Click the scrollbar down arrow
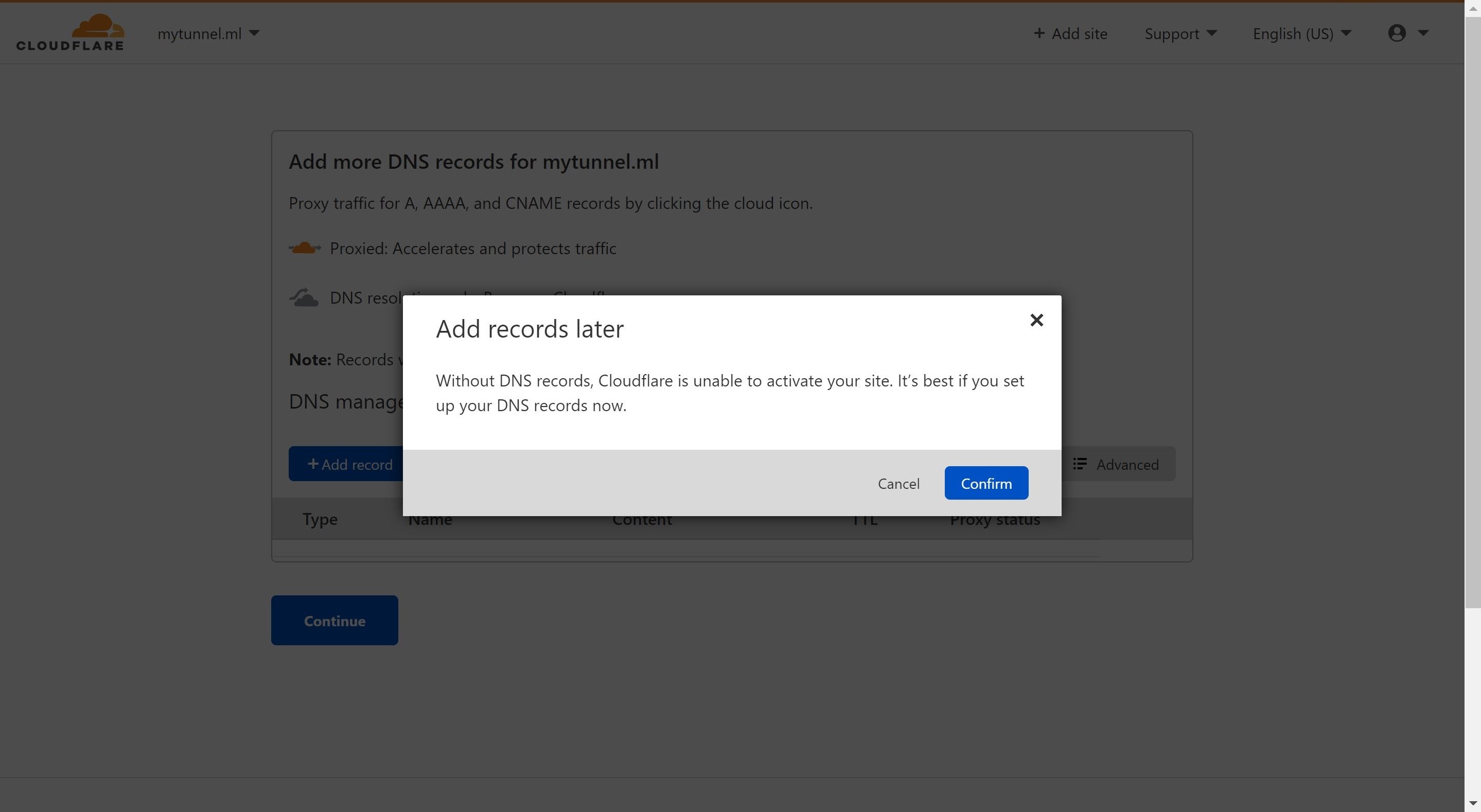Screen dimensions: 1481x812 point(1472,803)
